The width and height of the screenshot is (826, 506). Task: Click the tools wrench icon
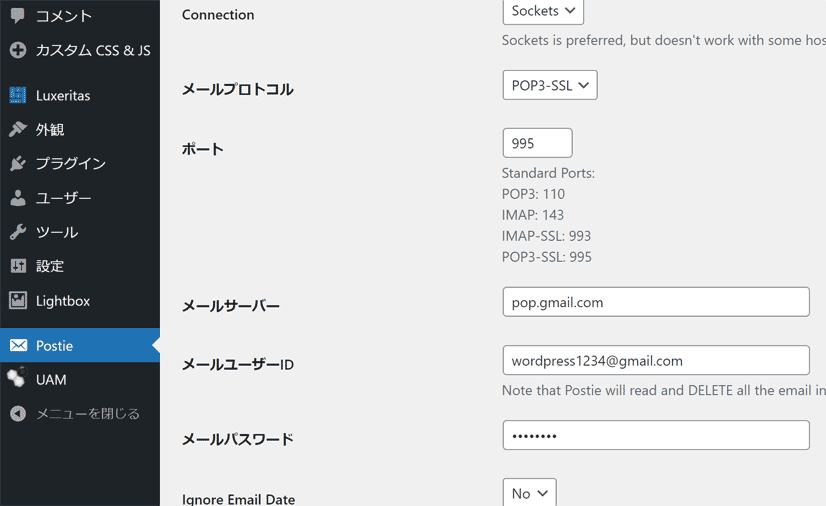click(x=18, y=232)
